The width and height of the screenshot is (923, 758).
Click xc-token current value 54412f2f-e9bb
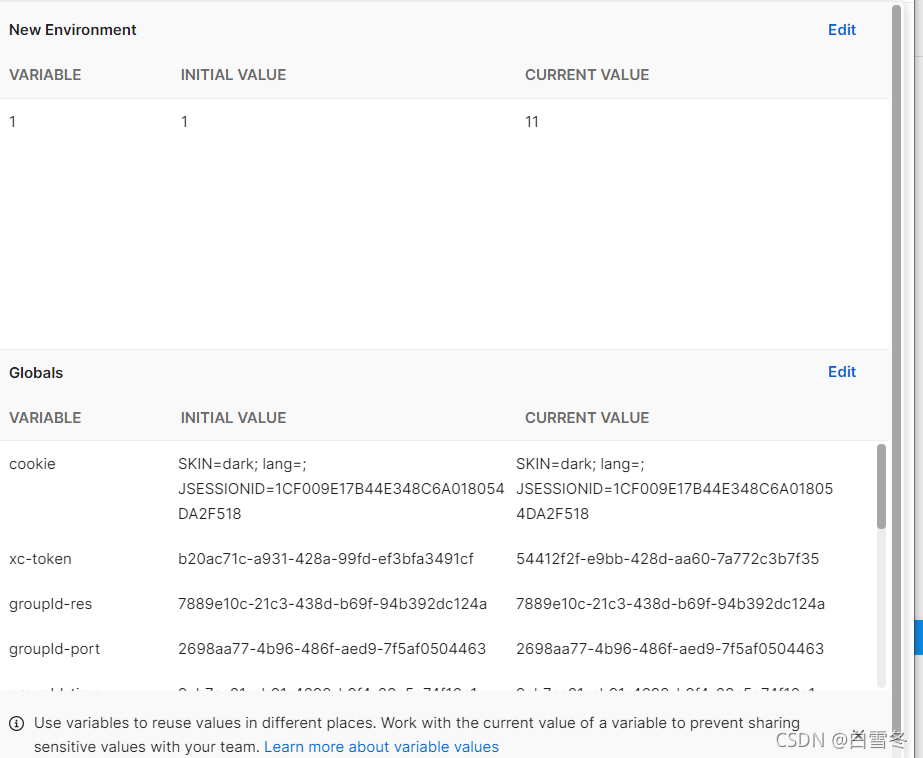pyautogui.click(x=668, y=558)
